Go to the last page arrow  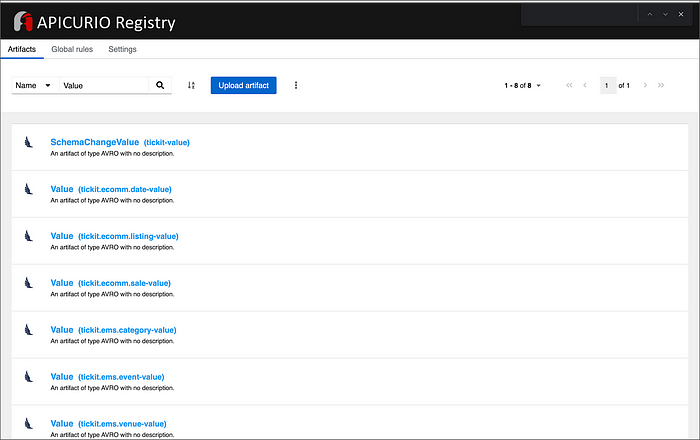(661, 85)
